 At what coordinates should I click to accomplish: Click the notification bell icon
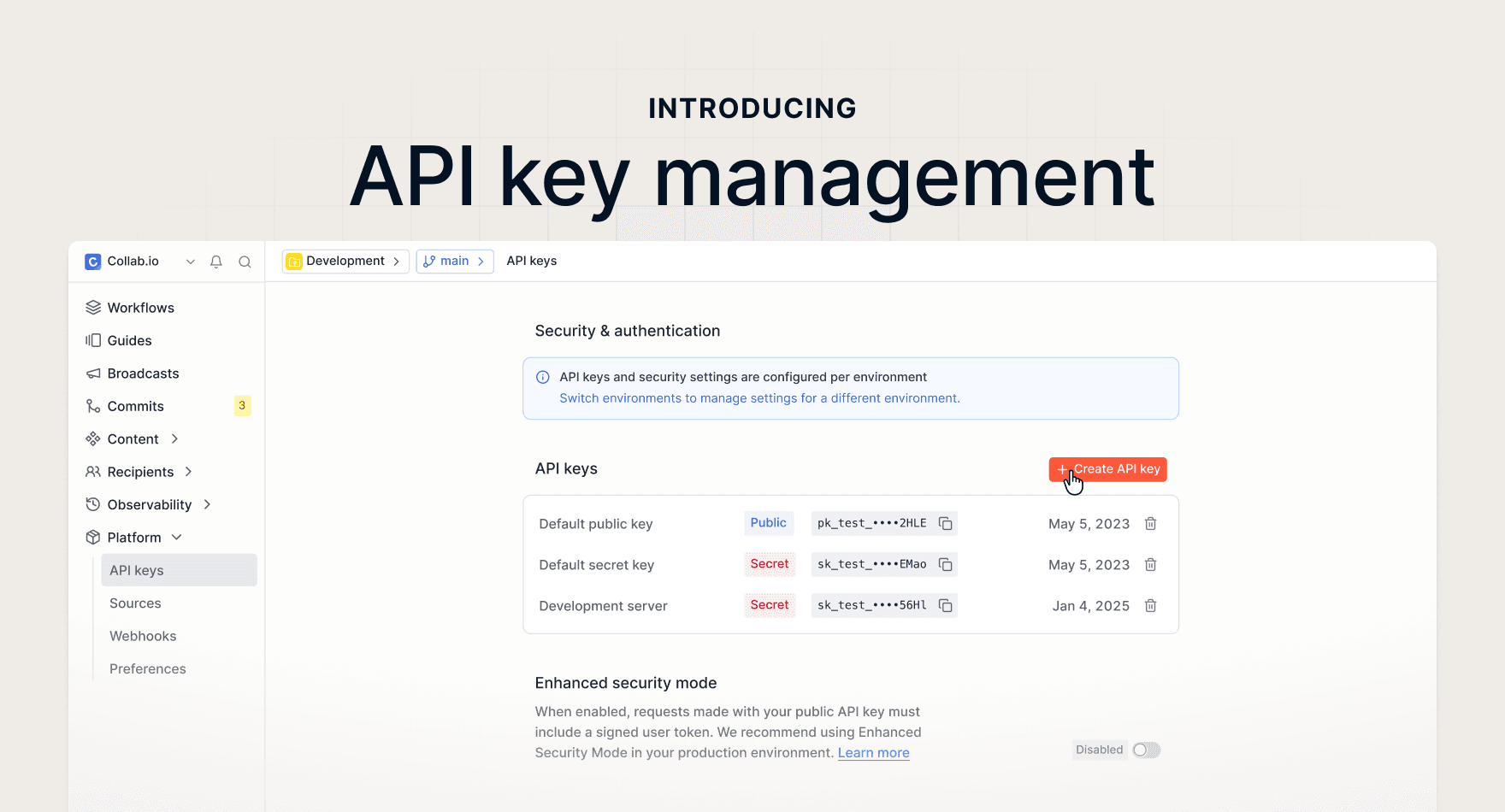(x=216, y=262)
